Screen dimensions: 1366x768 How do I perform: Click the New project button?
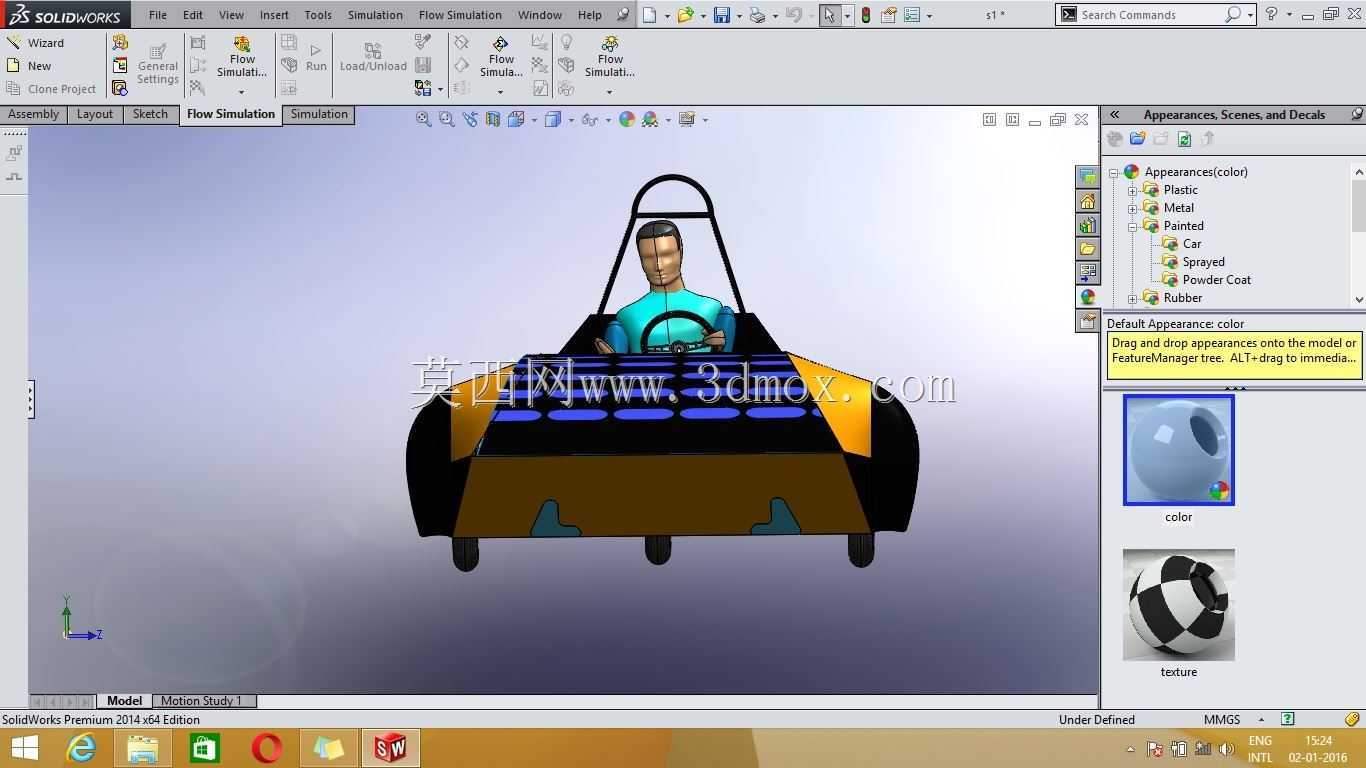pos(28,66)
